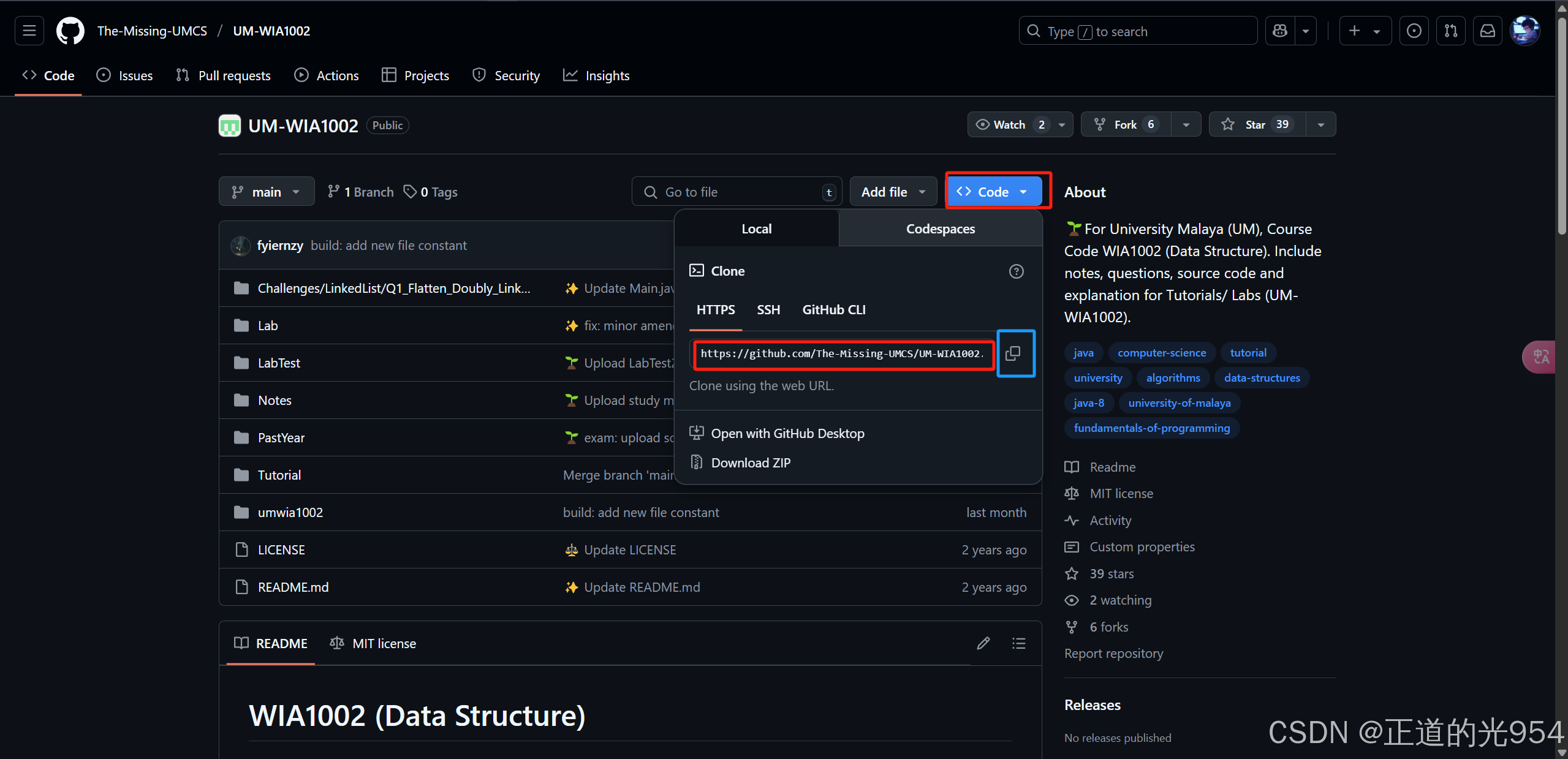This screenshot has width=1568, height=759.
Task: Expand the Fork options dropdown arrow
Action: 1186,124
